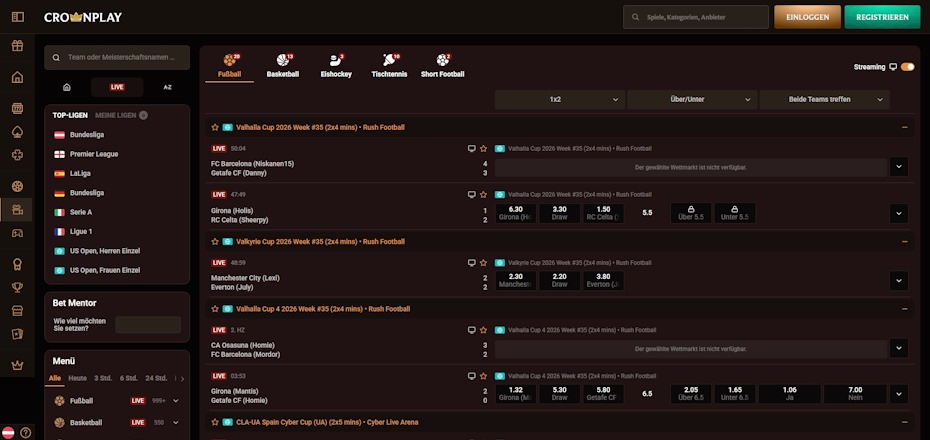930x440 pixels.
Task: Open the 1x2 market dropdown
Action: [x=560, y=100]
